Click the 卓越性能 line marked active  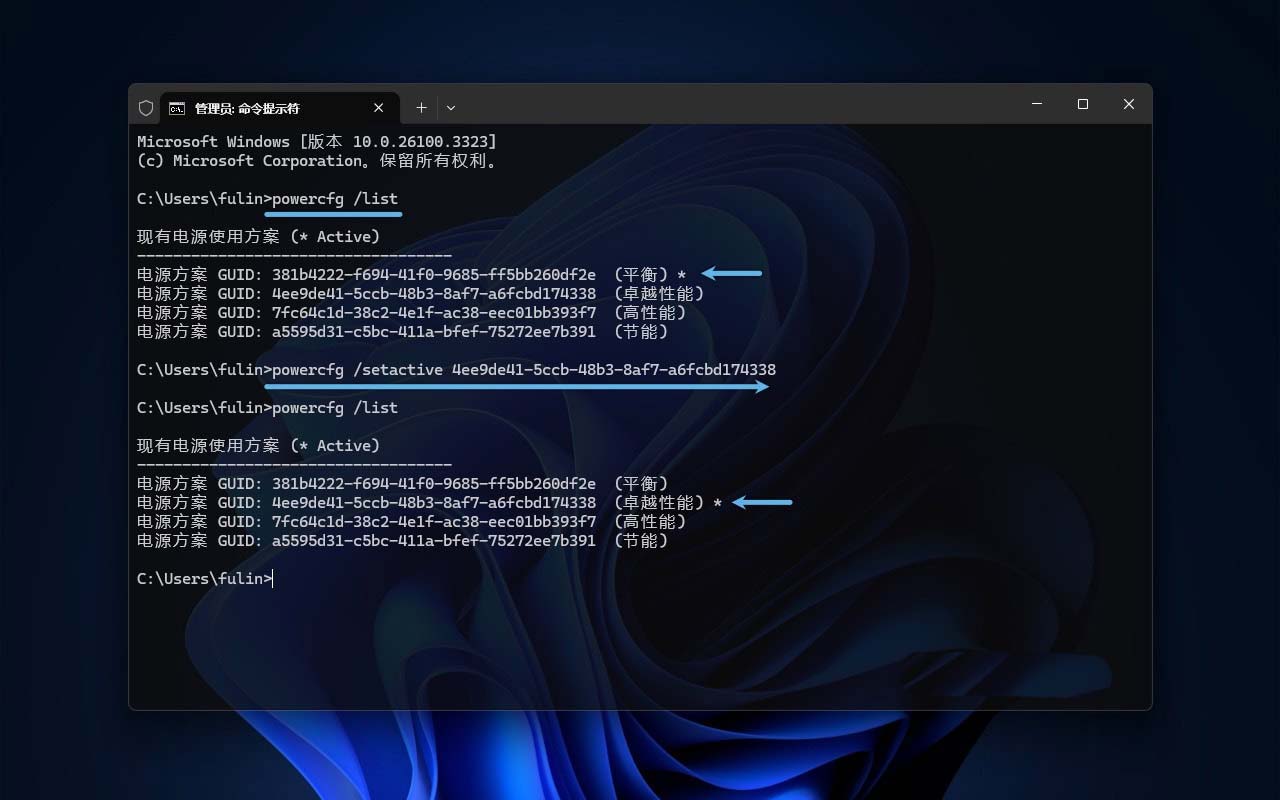tap(430, 503)
